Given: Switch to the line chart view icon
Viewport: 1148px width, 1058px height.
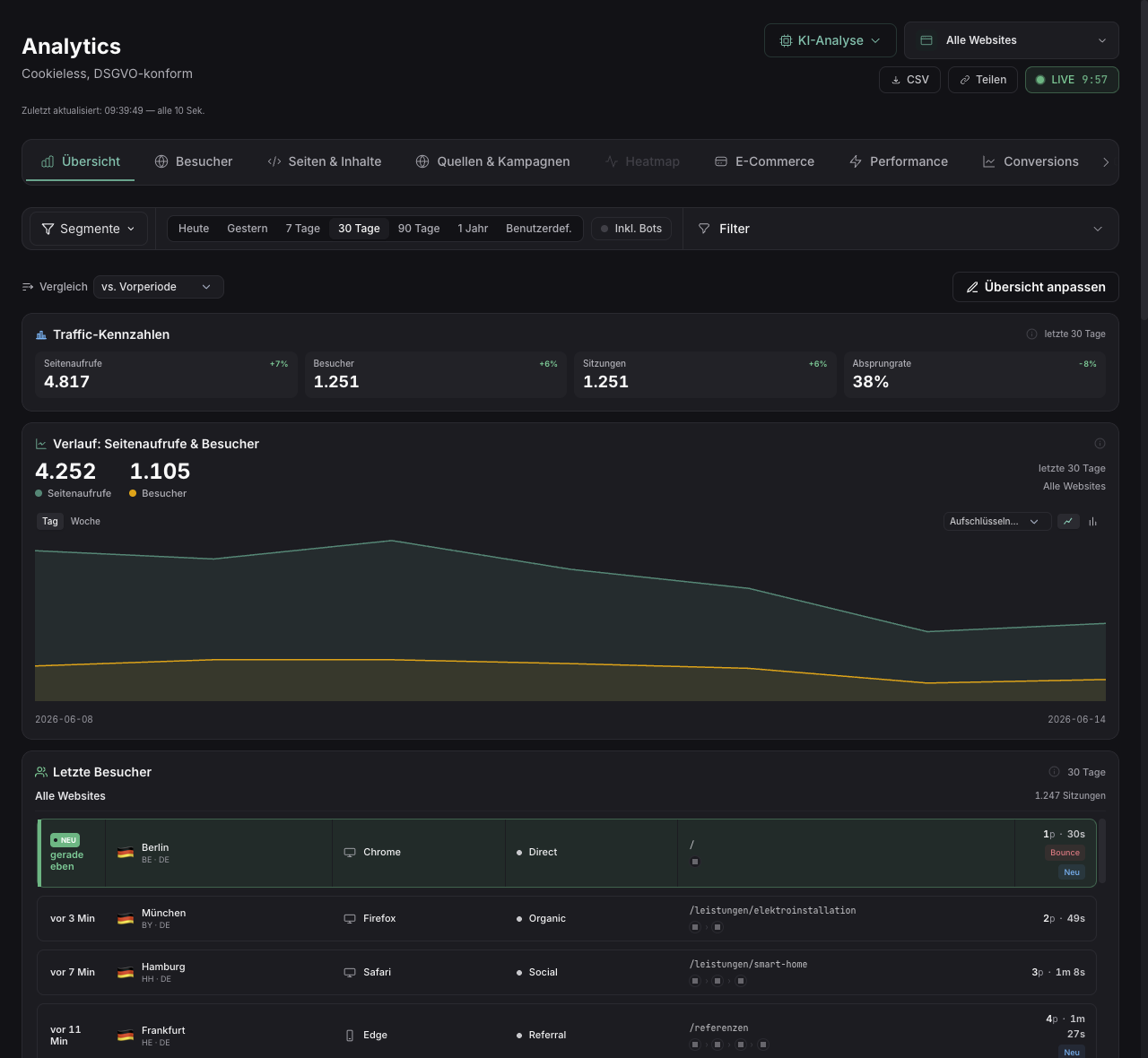Looking at the screenshot, I should click(1068, 522).
